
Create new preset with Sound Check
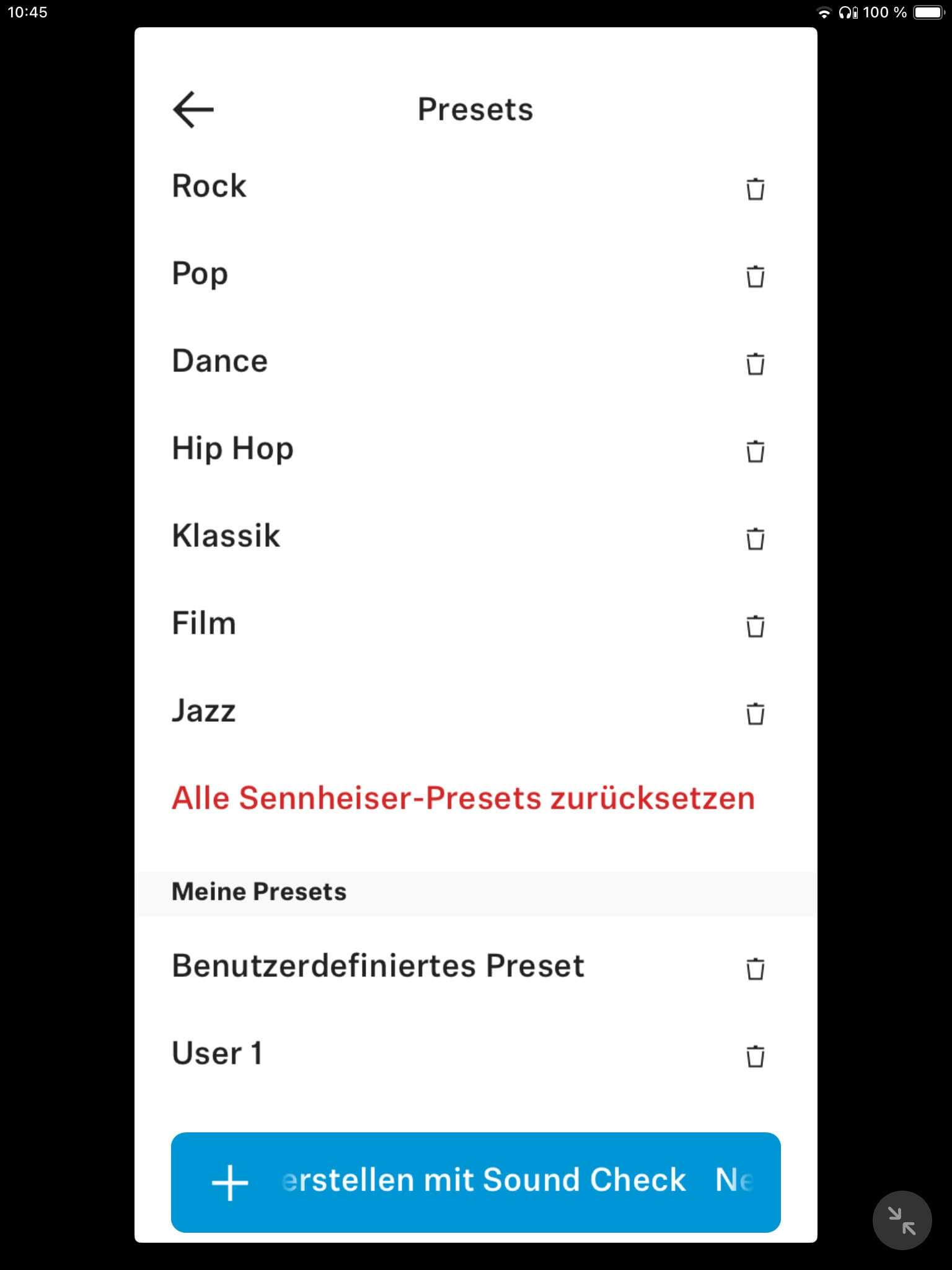(475, 1182)
